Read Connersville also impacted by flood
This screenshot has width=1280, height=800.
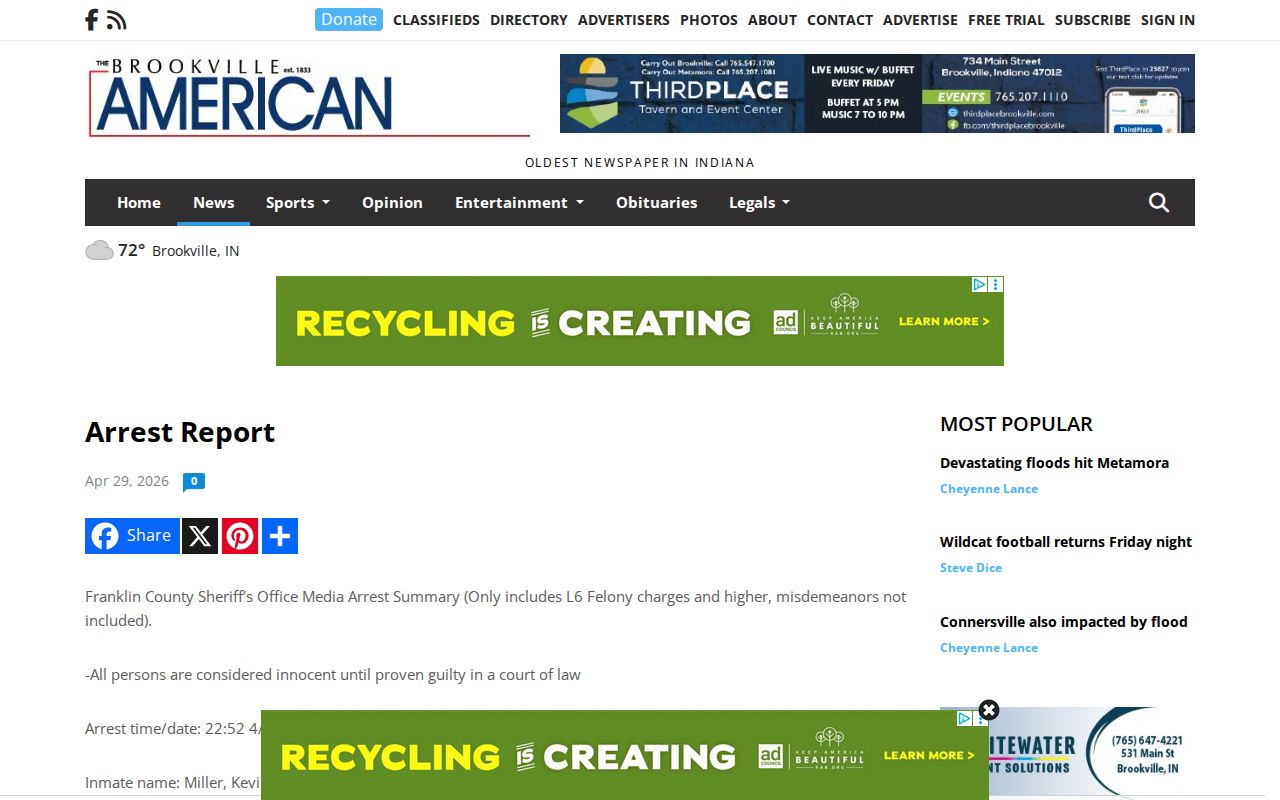click(1064, 622)
